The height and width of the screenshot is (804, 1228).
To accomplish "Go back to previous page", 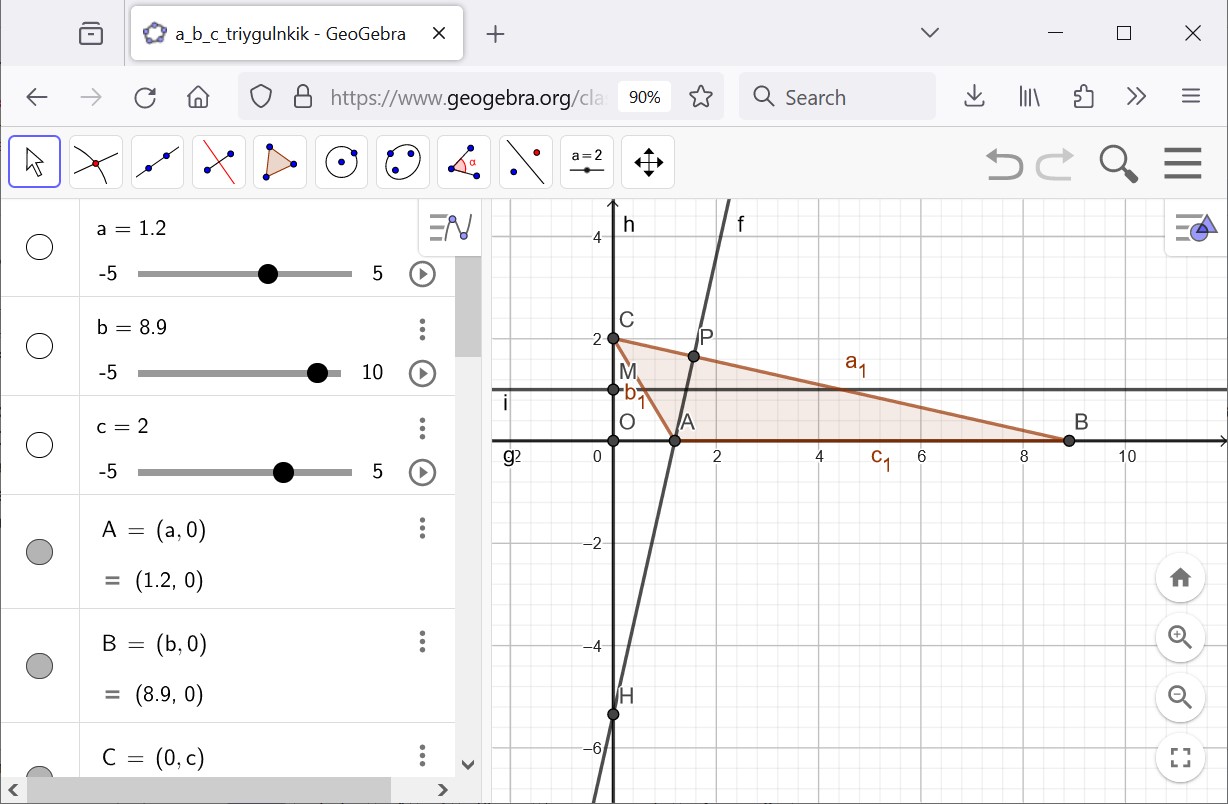I will pos(37,97).
